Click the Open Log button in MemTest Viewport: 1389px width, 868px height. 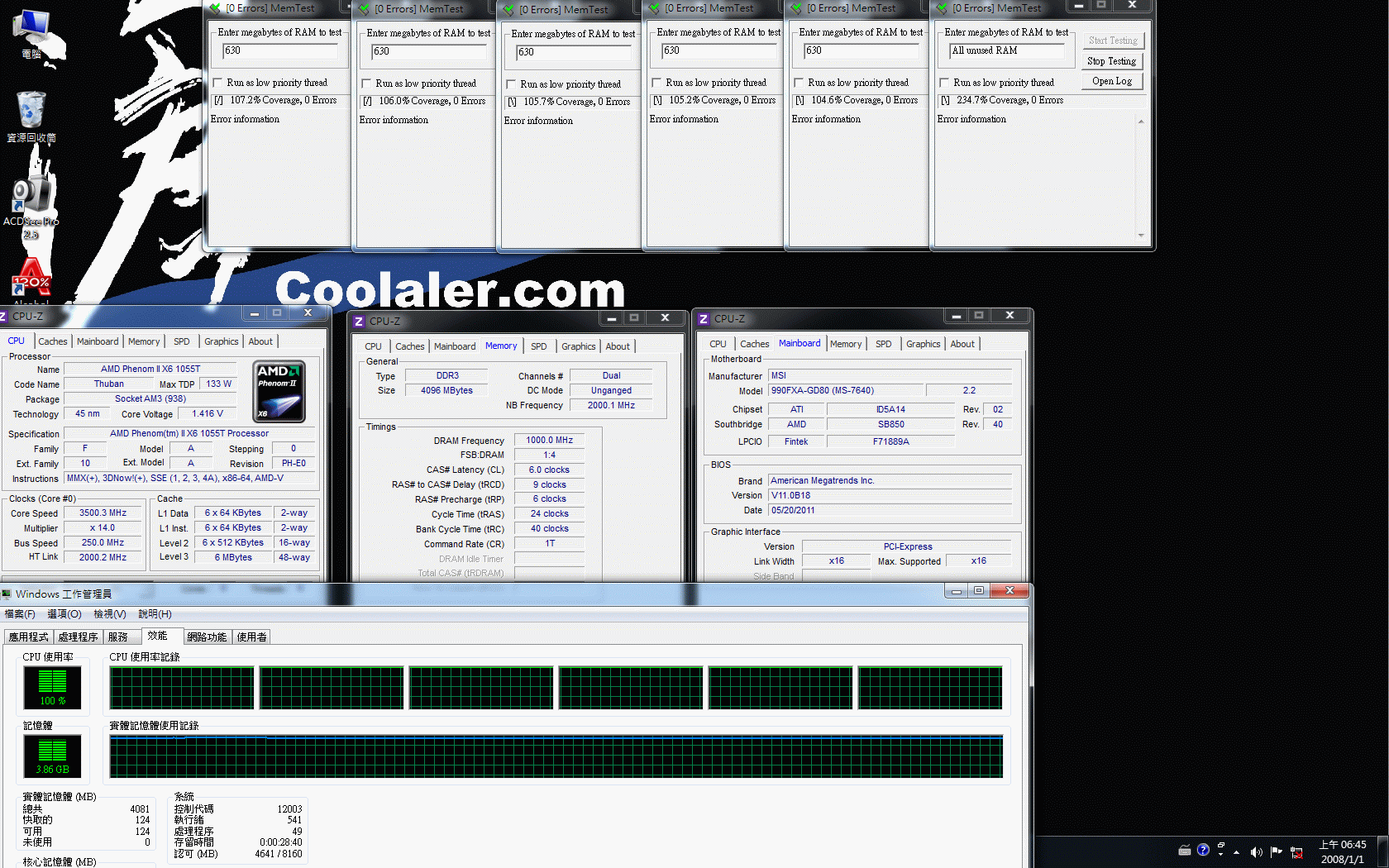(x=1112, y=81)
